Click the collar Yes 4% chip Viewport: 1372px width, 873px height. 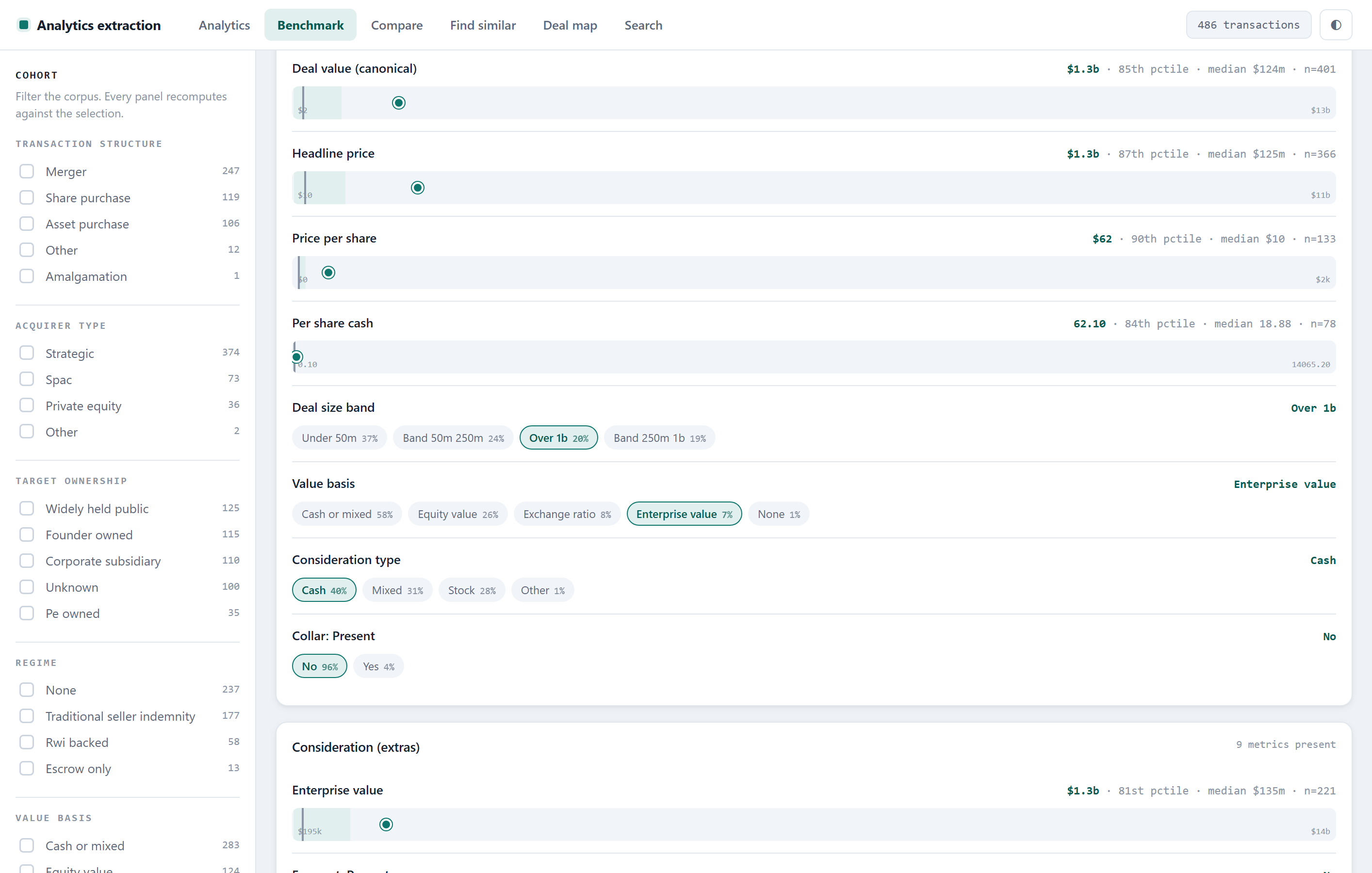(379, 667)
